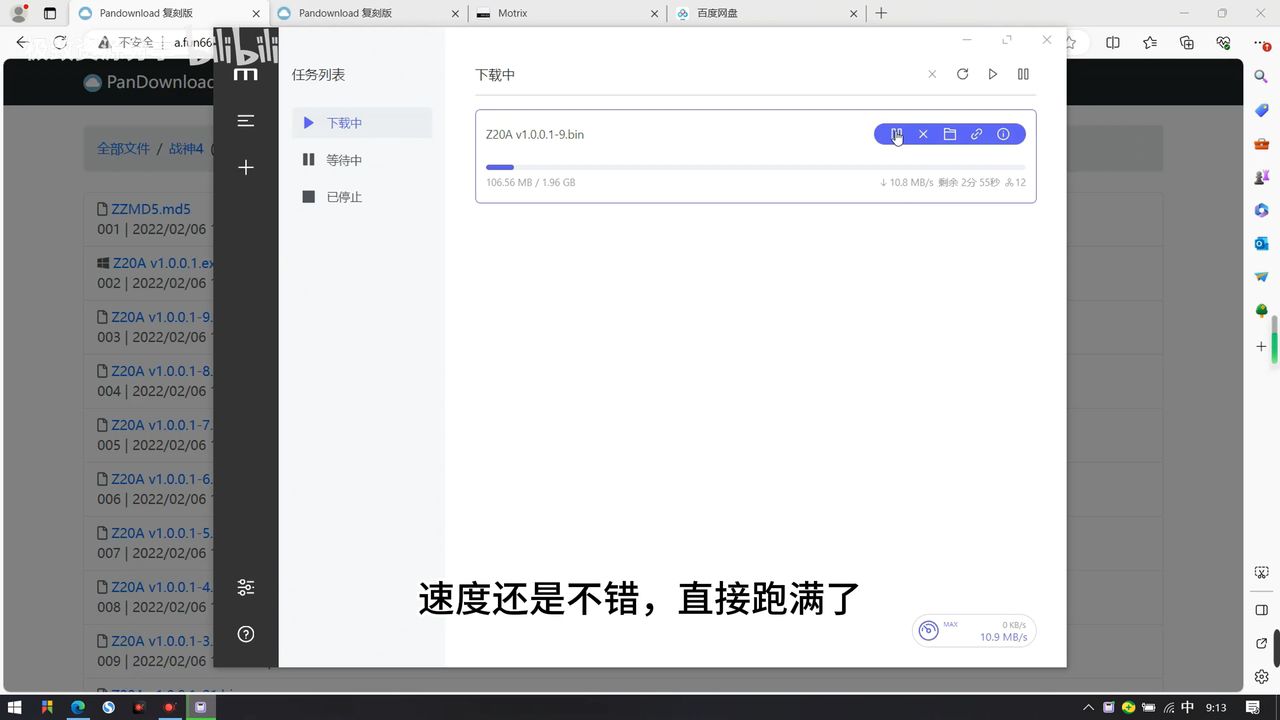Add a new download task in Motrix
Screen dimensions: 1280x720
pyautogui.click(x=246, y=167)
